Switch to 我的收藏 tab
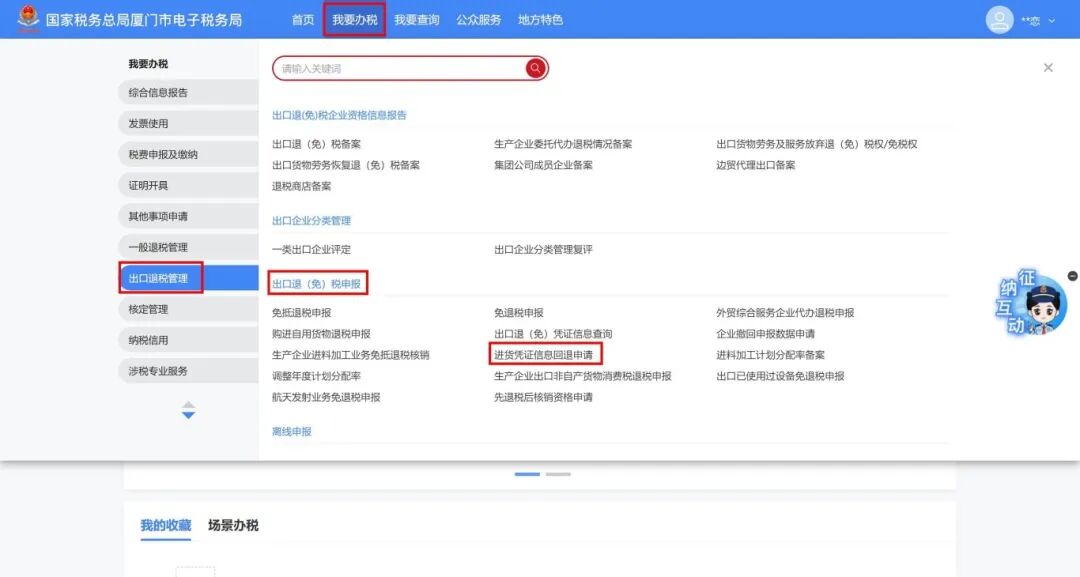This screenshot has height=577, width=1080. coord(165,525)
